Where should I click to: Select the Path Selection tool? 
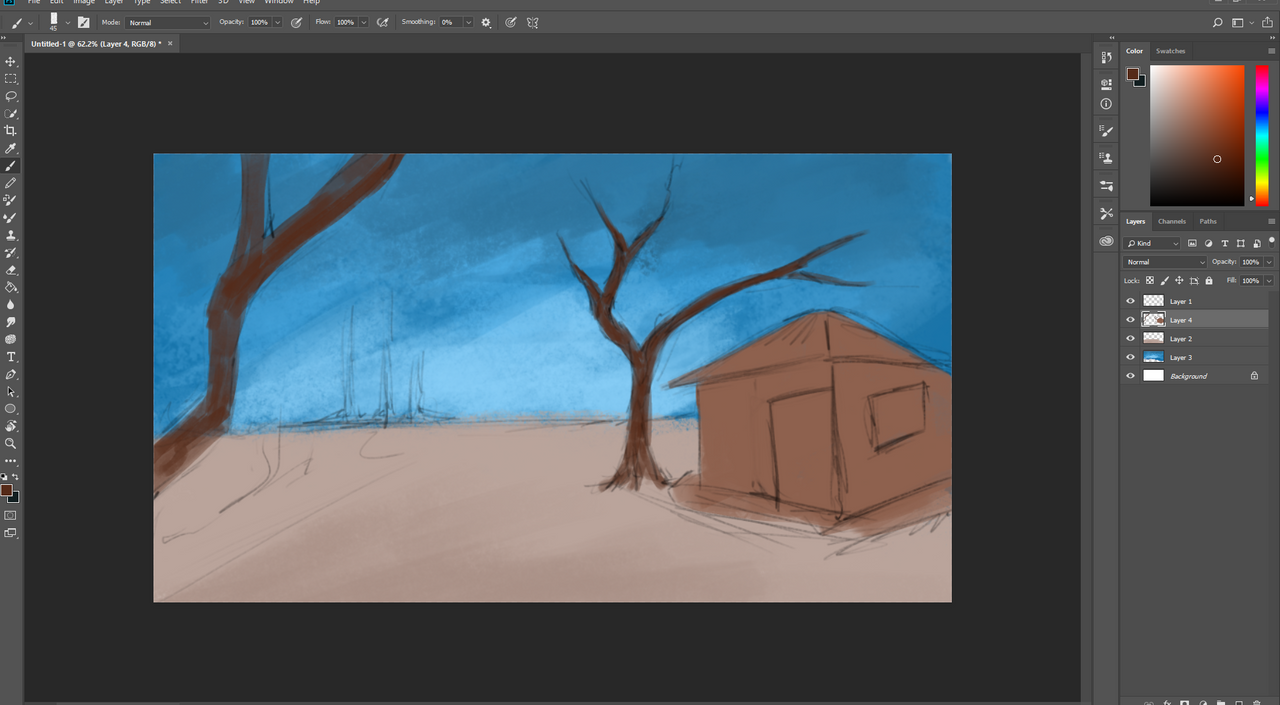click(x=11, y=392)
